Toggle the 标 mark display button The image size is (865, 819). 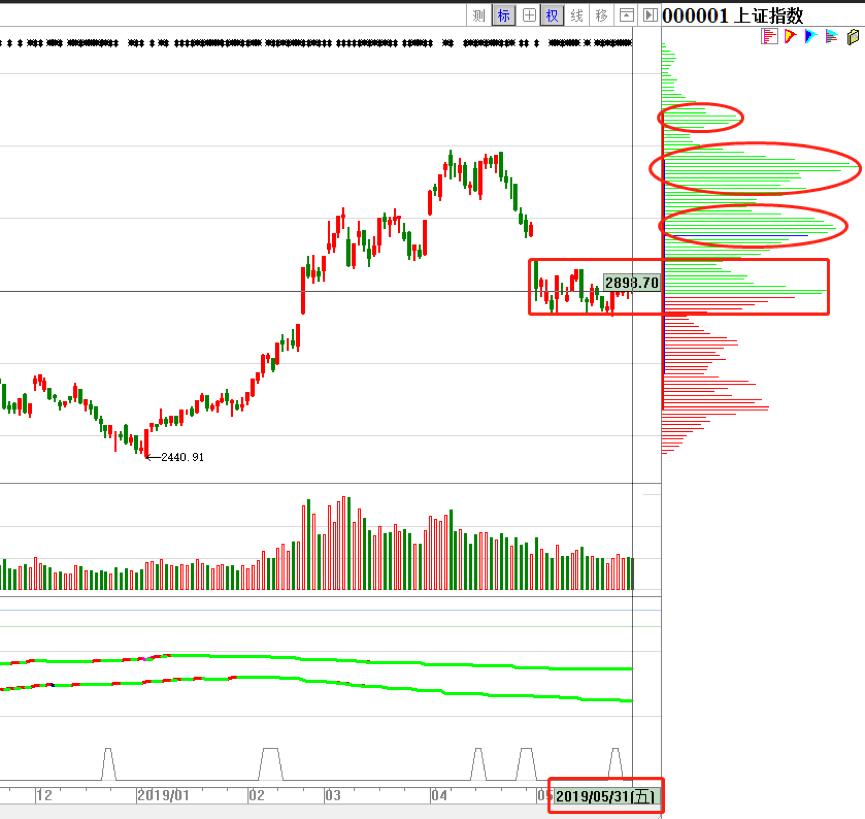tap(504, 15)
